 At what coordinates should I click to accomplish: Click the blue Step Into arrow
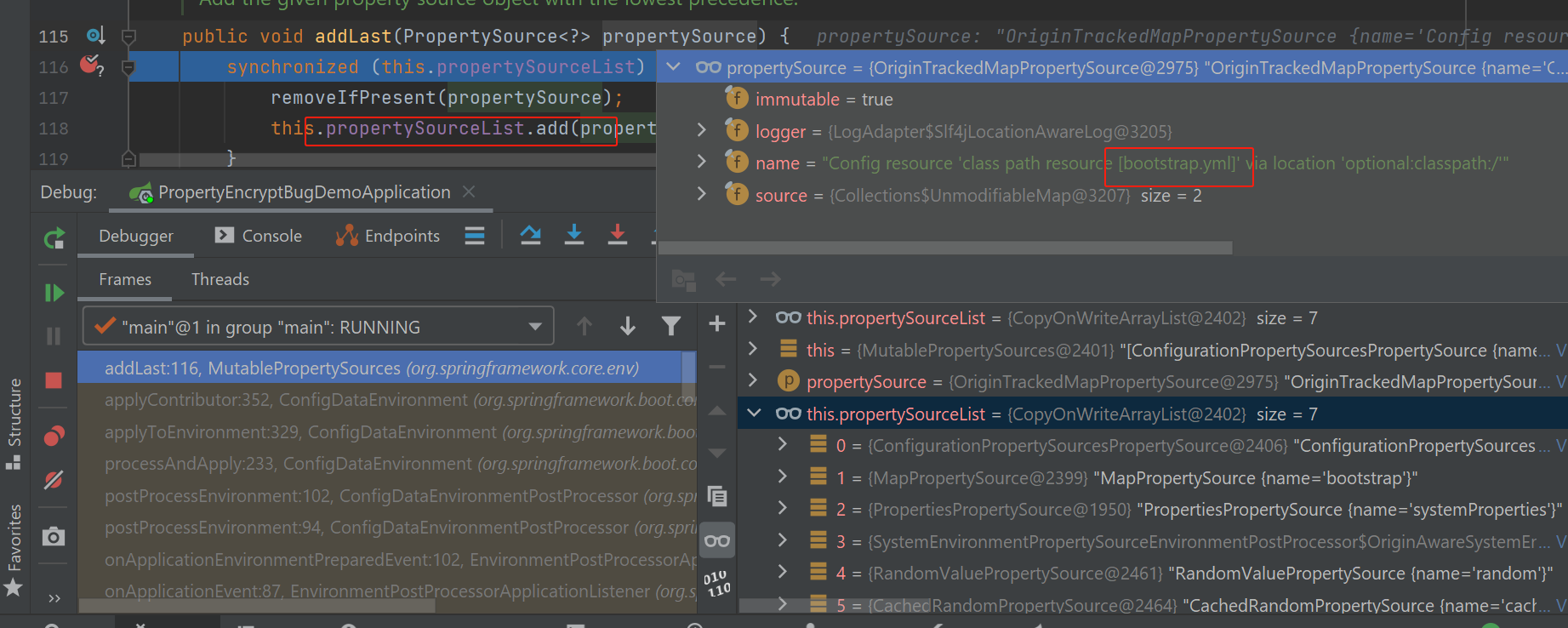pyautogui.click(x=574, y=235)
